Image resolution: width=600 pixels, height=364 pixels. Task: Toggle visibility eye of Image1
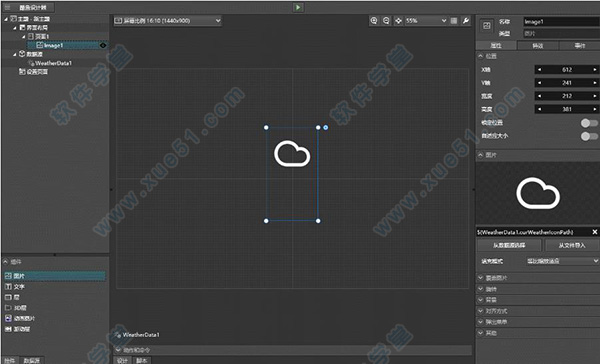103,45
